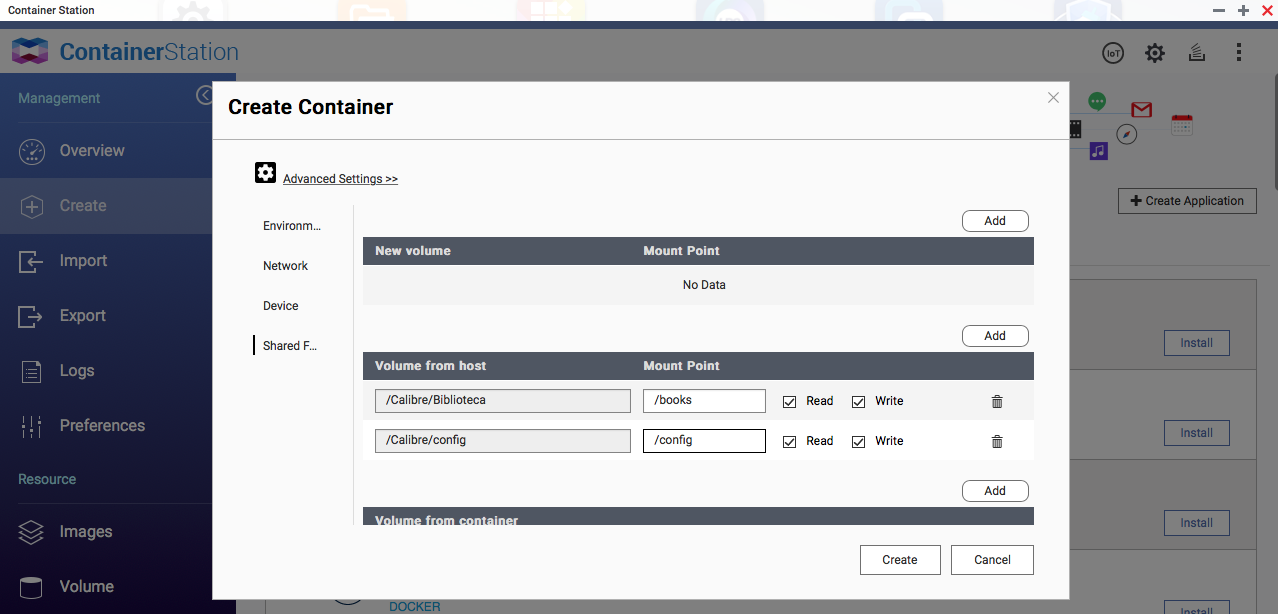The height and width of the screenshot is (614, 1278).
Task: Collapse Advanced Settings link
Action: [x=340, y=179]
